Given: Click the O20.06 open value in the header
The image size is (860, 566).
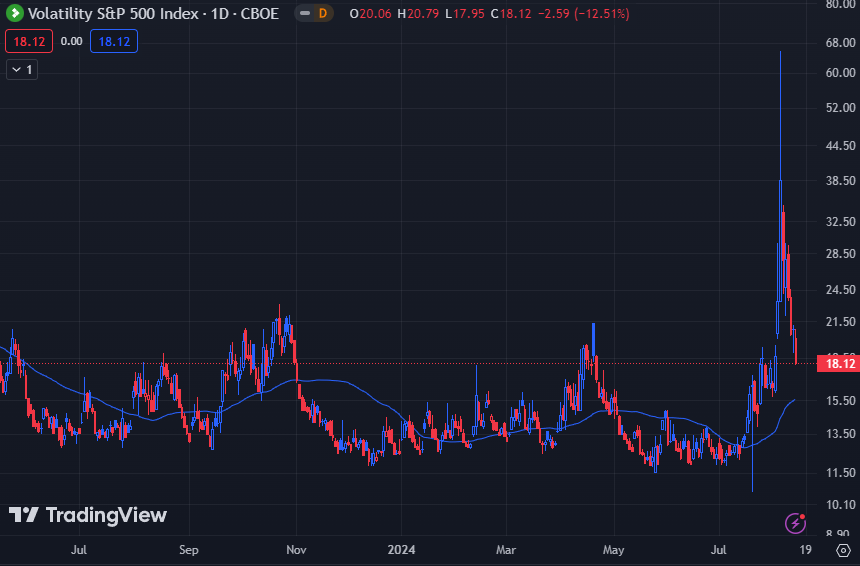Looking at the screenshot, I should pyautogui.click(x=370, y=14).
